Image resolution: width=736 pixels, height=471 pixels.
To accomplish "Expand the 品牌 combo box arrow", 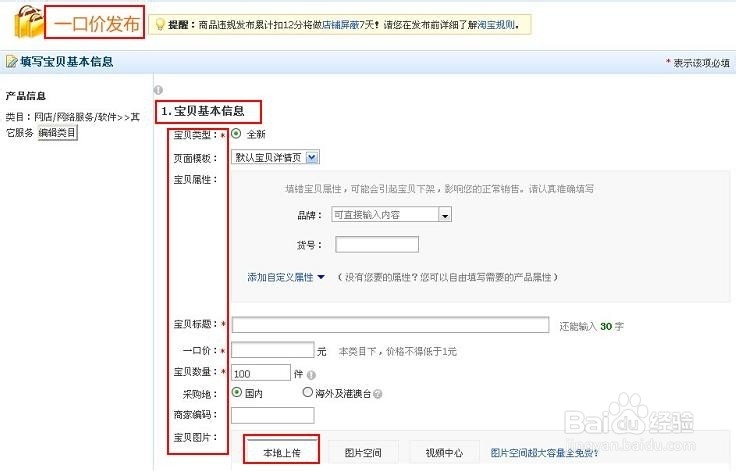I will coord(445,215).
